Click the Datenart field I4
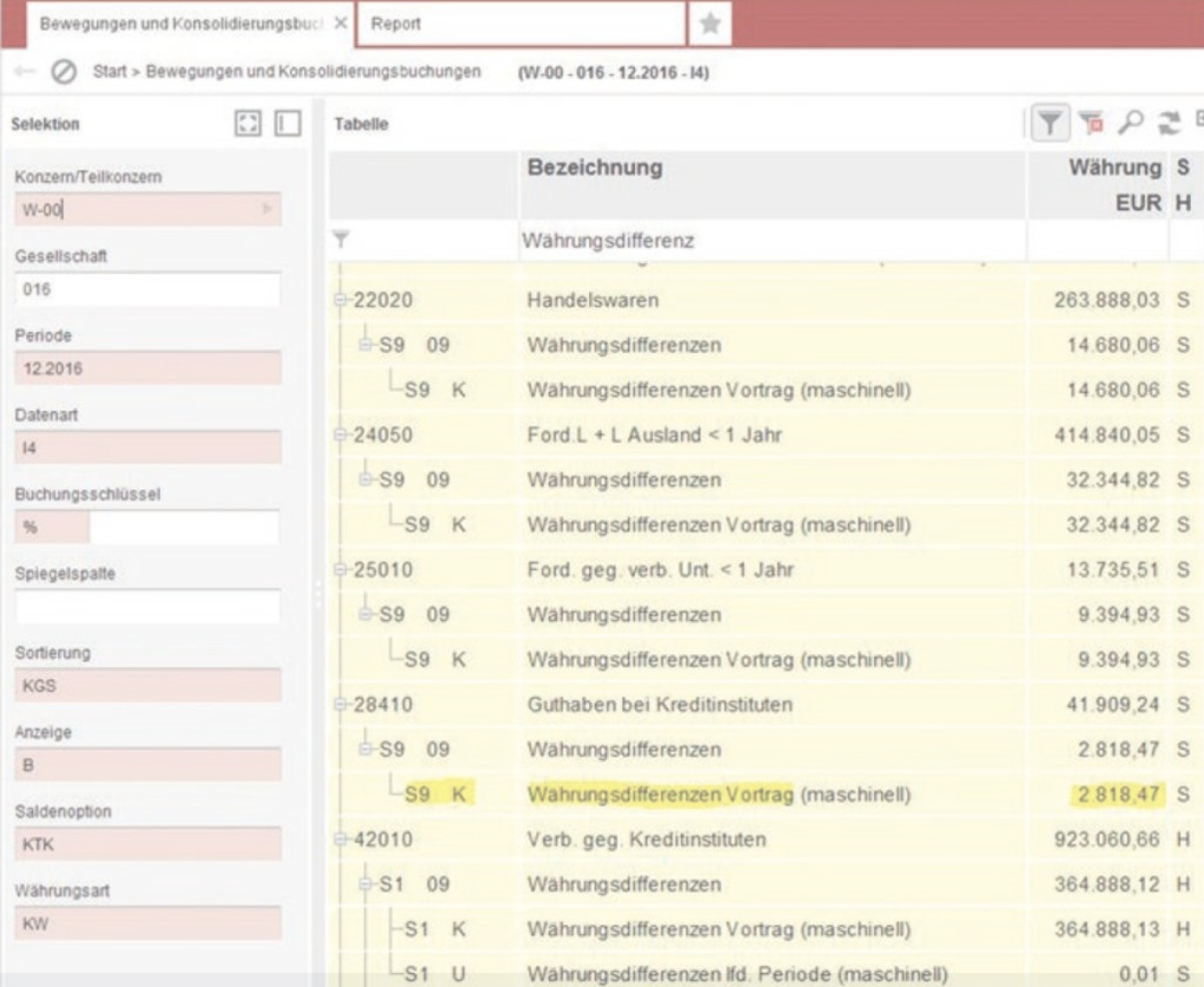 (148, 448)
